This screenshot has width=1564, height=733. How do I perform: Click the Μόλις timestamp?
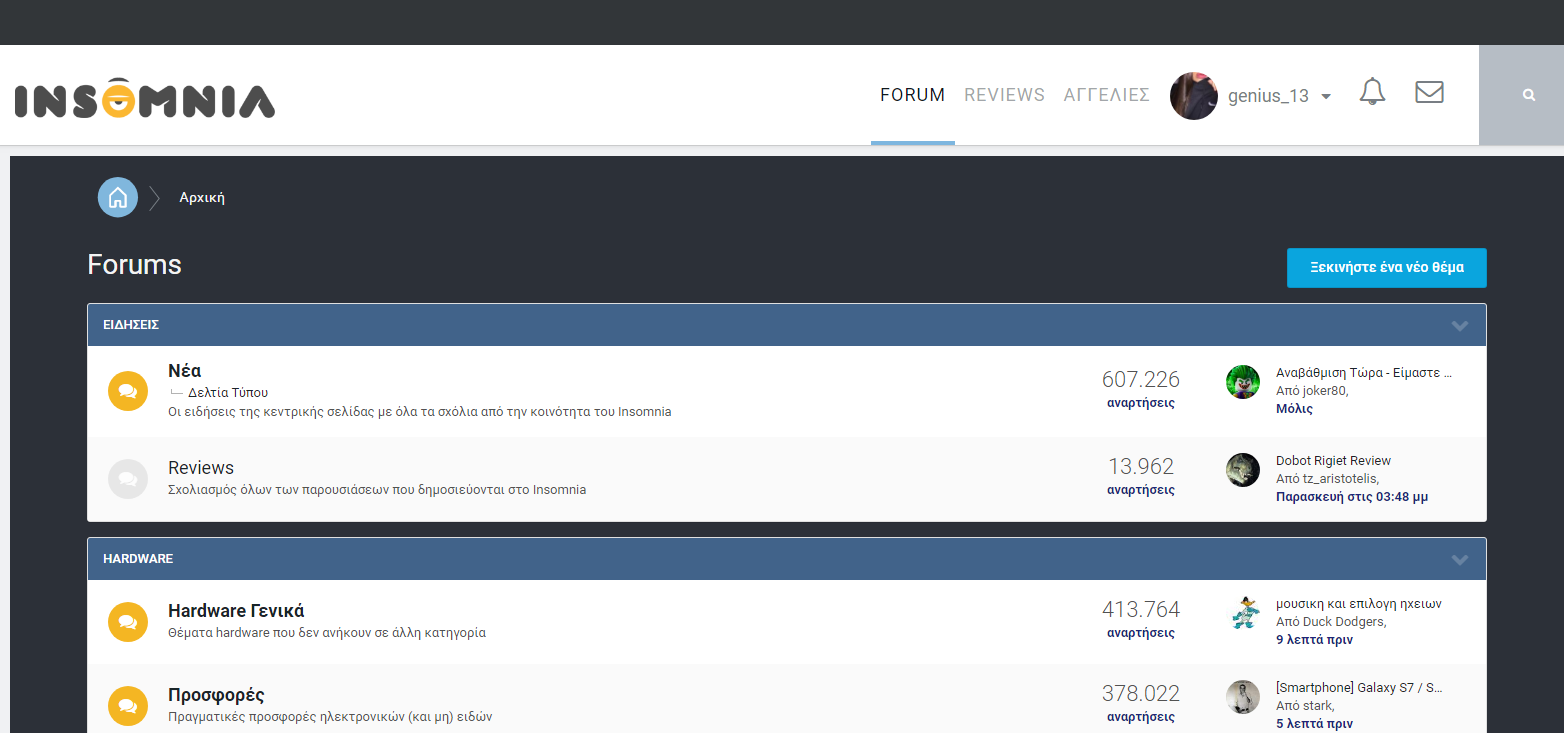coord(1294,409)
